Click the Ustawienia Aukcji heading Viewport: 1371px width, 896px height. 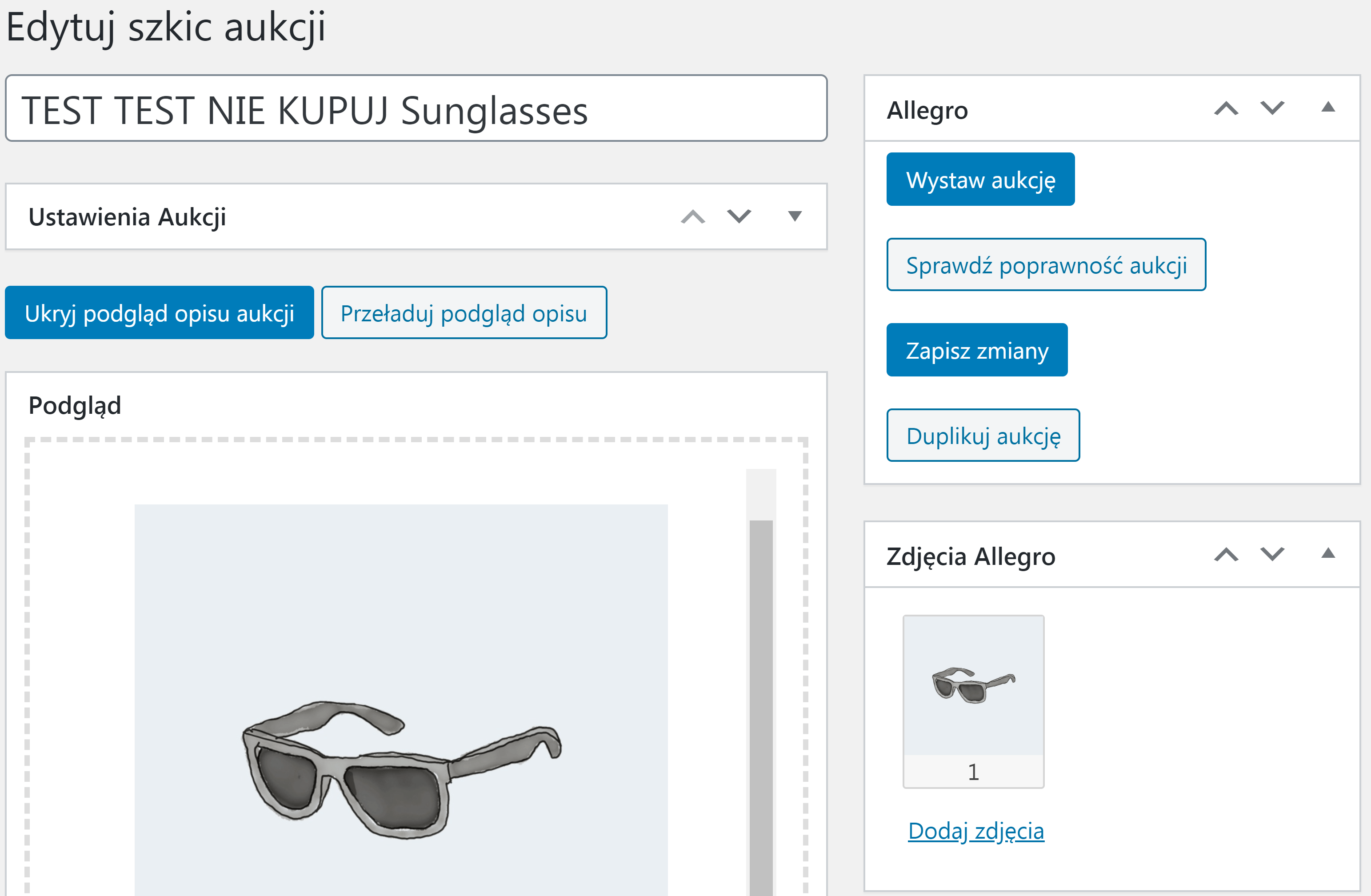(x=127, y=217)
